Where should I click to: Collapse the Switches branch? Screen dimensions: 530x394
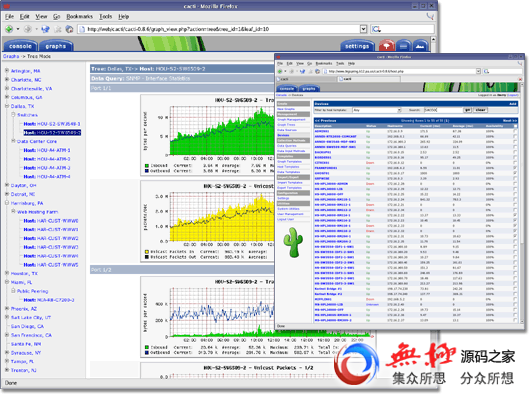(13, 115)
